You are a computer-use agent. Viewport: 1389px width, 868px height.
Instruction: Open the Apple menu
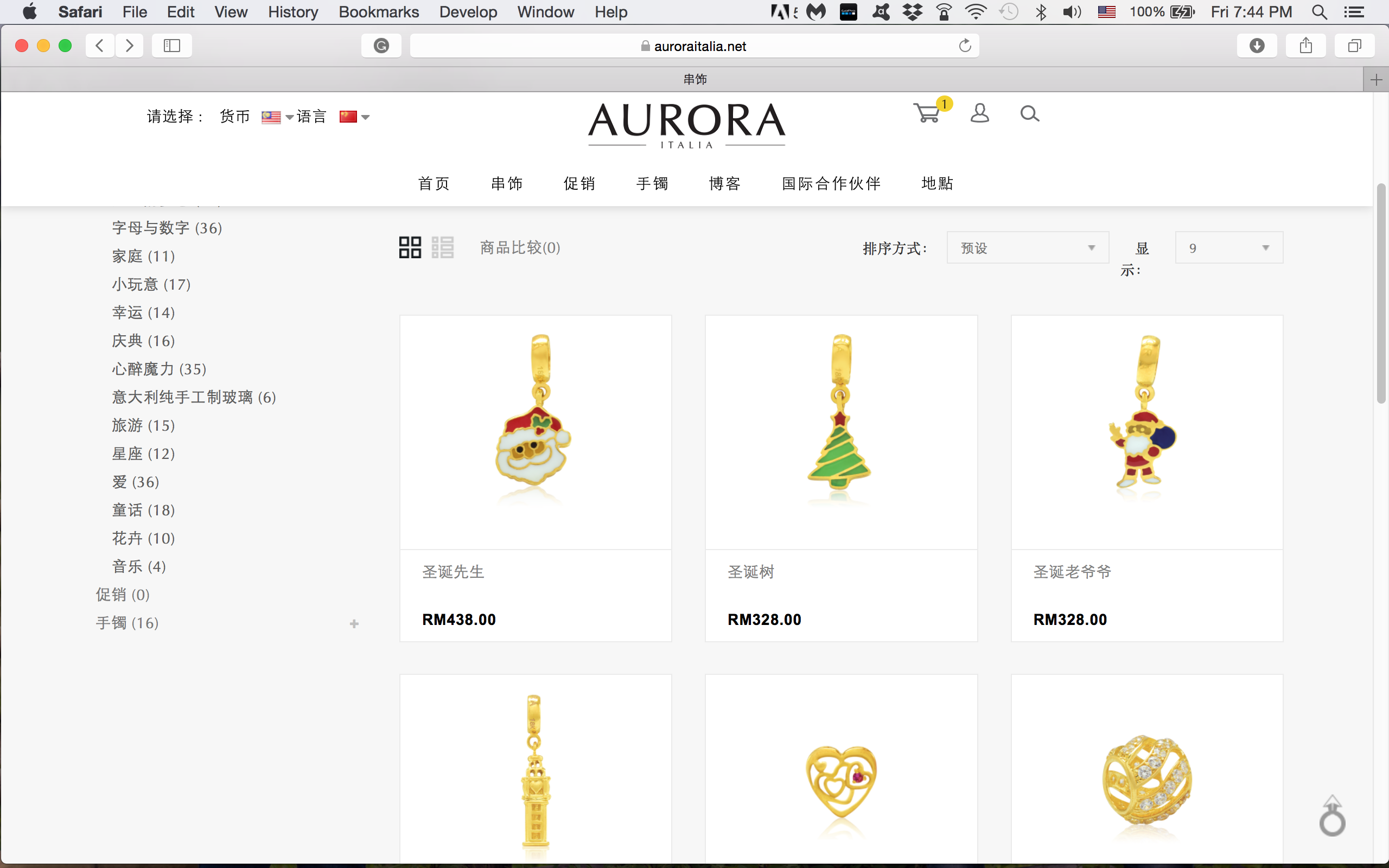coord(29,11)
